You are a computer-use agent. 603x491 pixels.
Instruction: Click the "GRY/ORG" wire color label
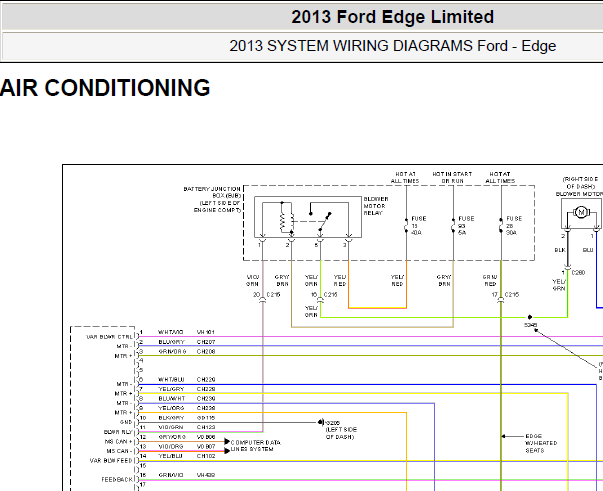pyautogui.click(x=172, y=437)
